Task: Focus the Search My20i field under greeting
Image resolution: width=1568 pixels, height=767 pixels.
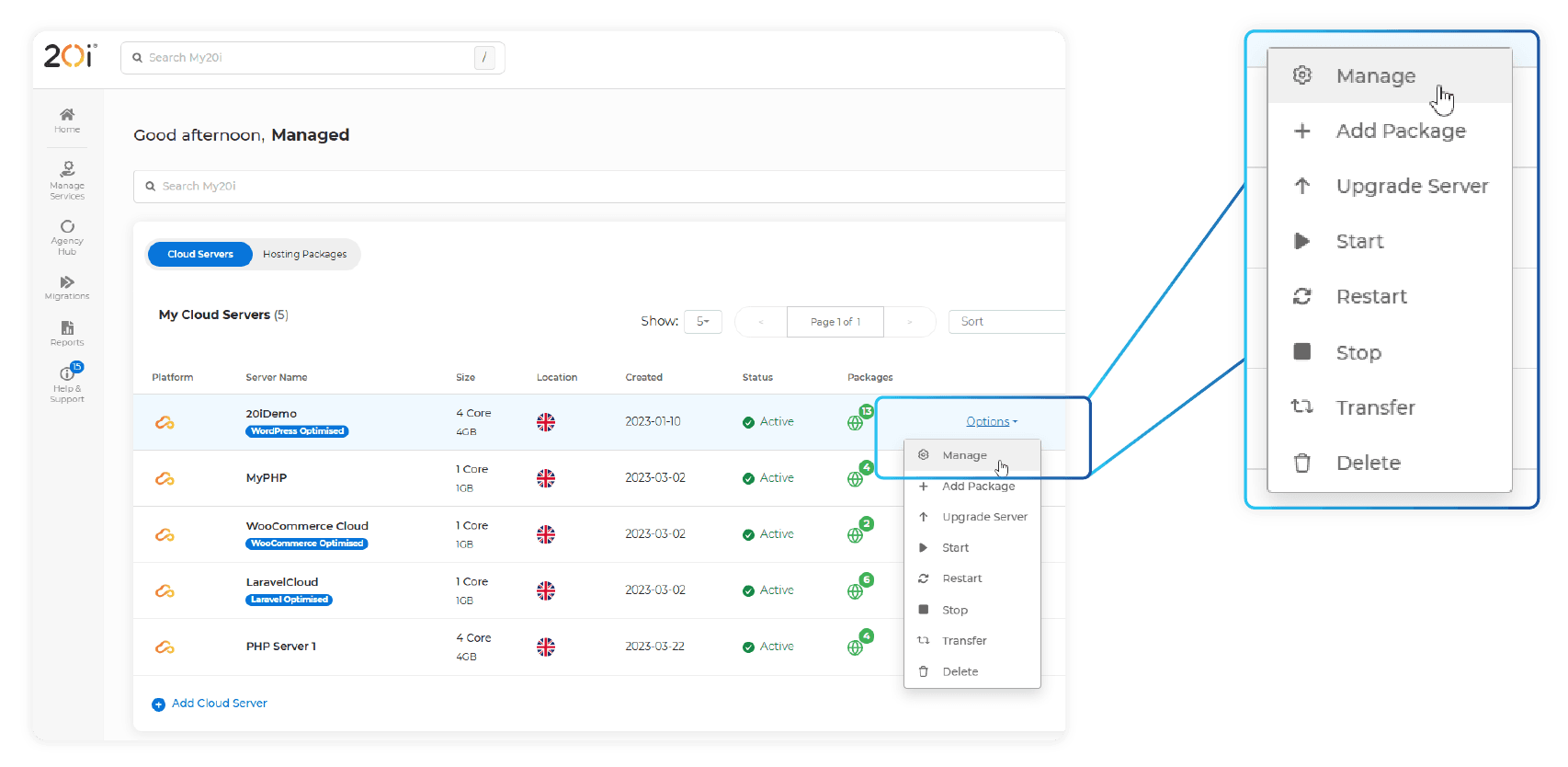Action: (x=599, y=186)
